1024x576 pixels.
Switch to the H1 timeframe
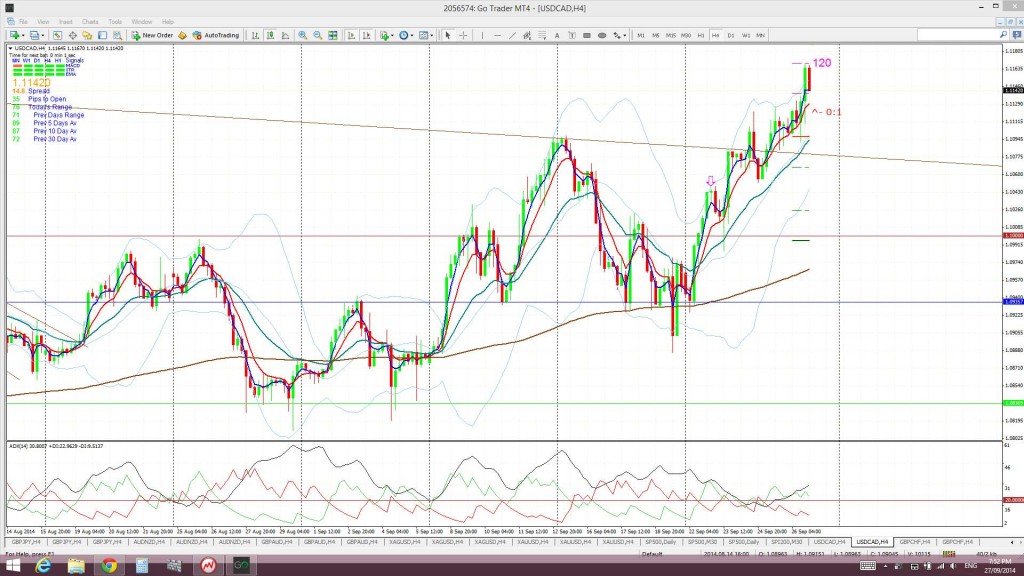click(x=701, y=35)
